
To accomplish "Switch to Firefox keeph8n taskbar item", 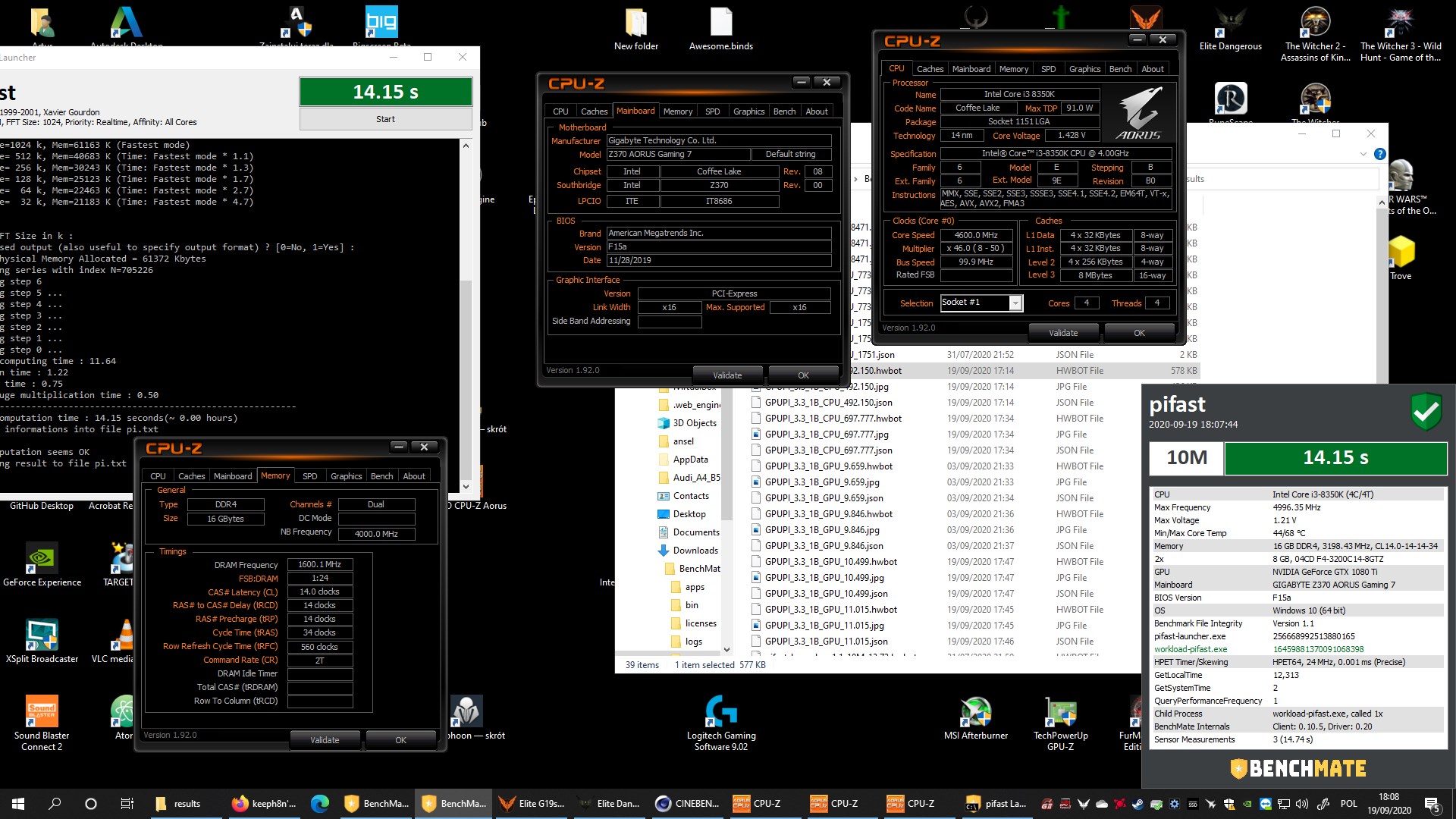I will click(x=263, y=804).
